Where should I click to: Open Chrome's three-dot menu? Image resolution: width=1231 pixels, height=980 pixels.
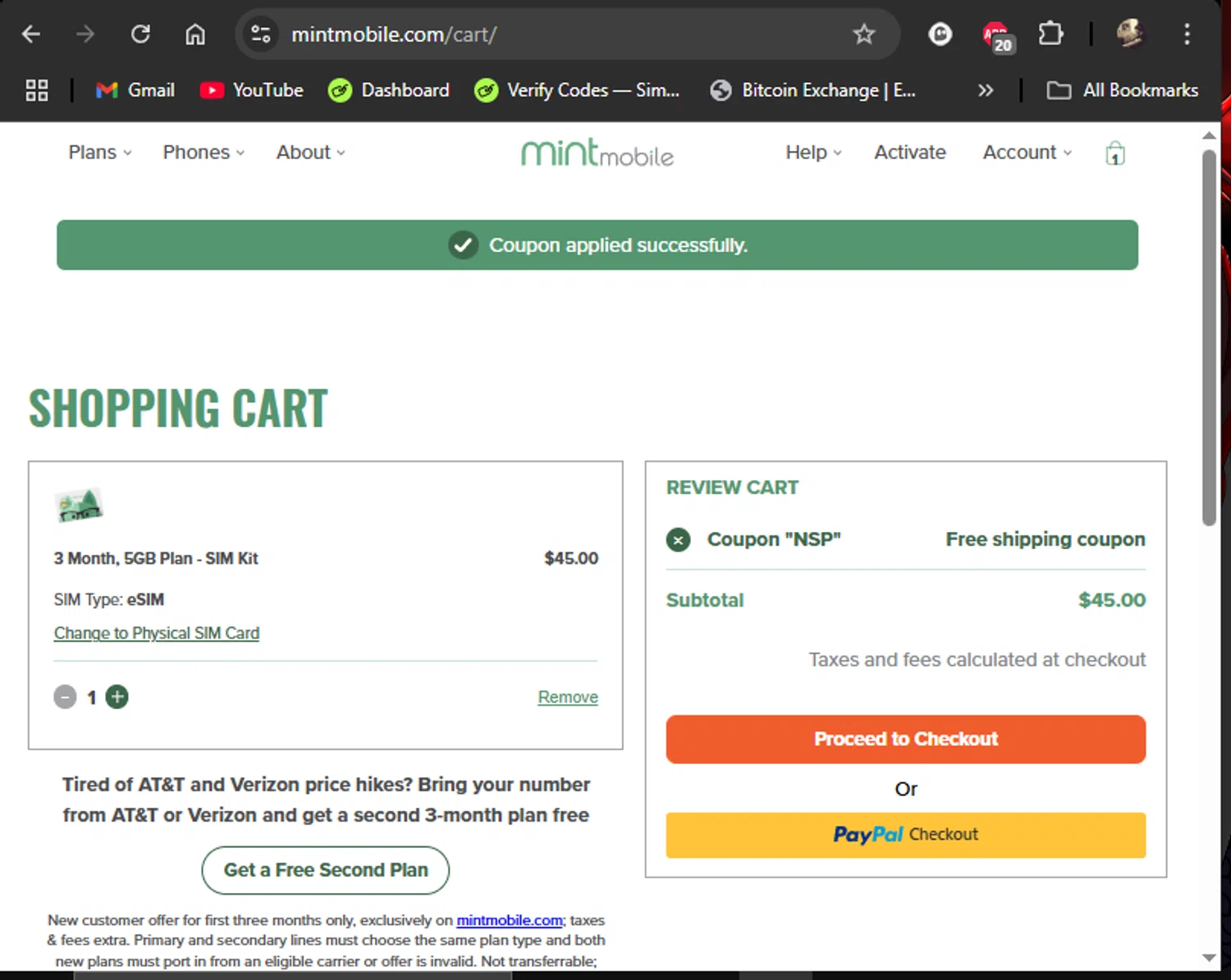(1187, 34)
